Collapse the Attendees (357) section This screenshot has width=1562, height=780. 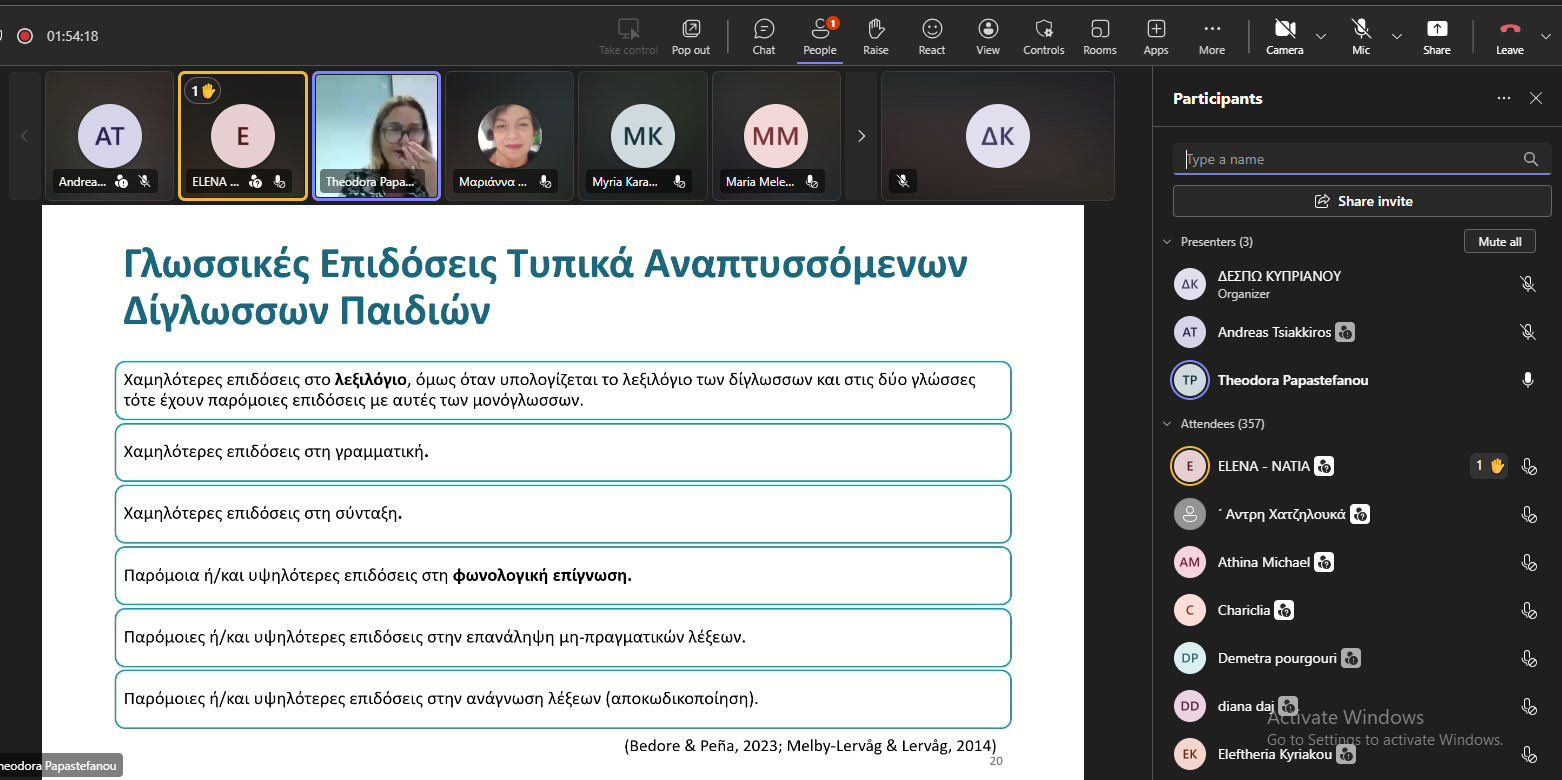coord(1167,424)
